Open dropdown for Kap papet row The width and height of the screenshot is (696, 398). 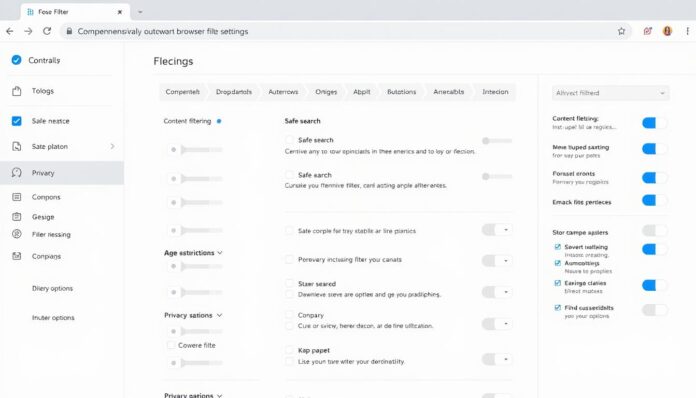pyautogui.click(x=506, y=359)
